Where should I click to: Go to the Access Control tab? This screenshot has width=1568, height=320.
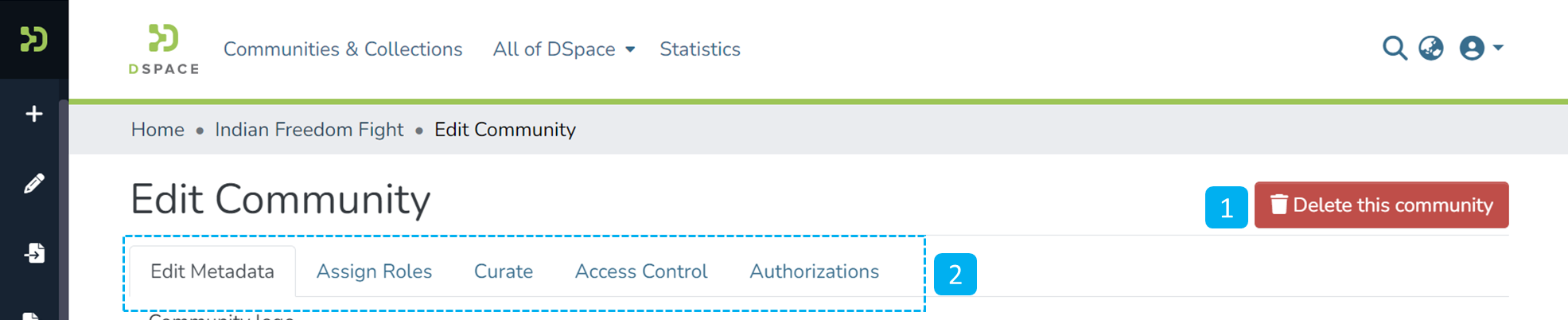click(640, 271)
